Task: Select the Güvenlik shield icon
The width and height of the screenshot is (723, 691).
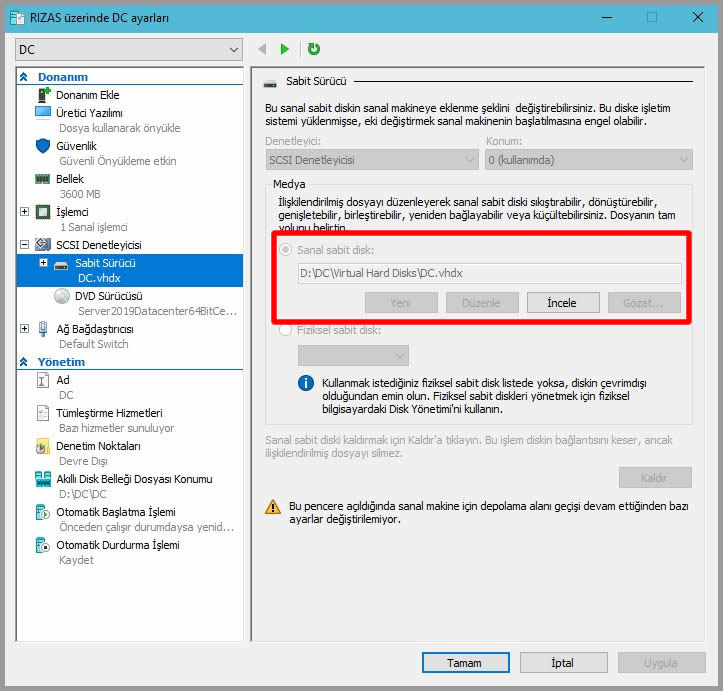Action: [x=43, y=146]
